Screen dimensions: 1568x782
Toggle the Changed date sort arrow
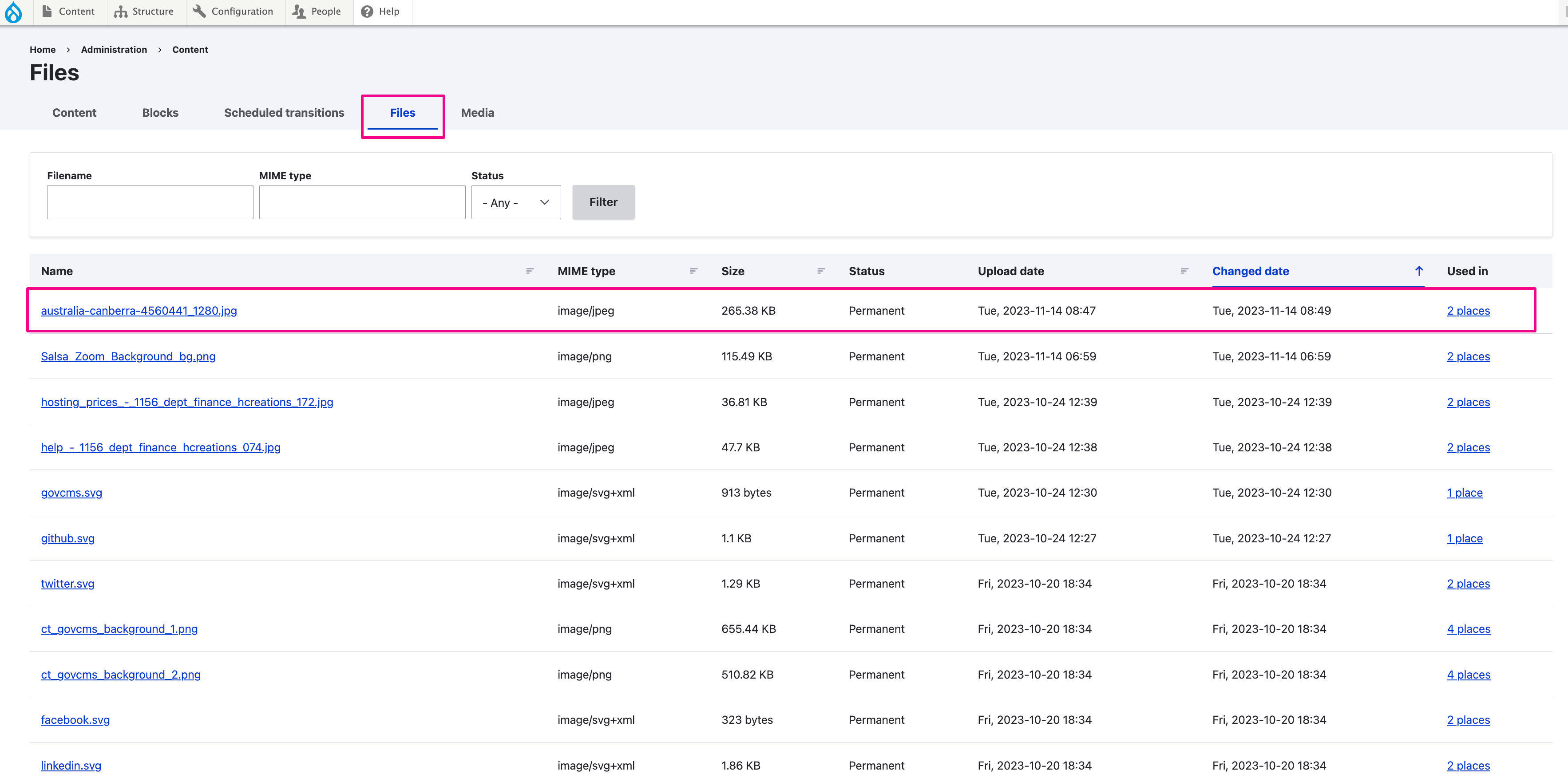click(1419, 272)
